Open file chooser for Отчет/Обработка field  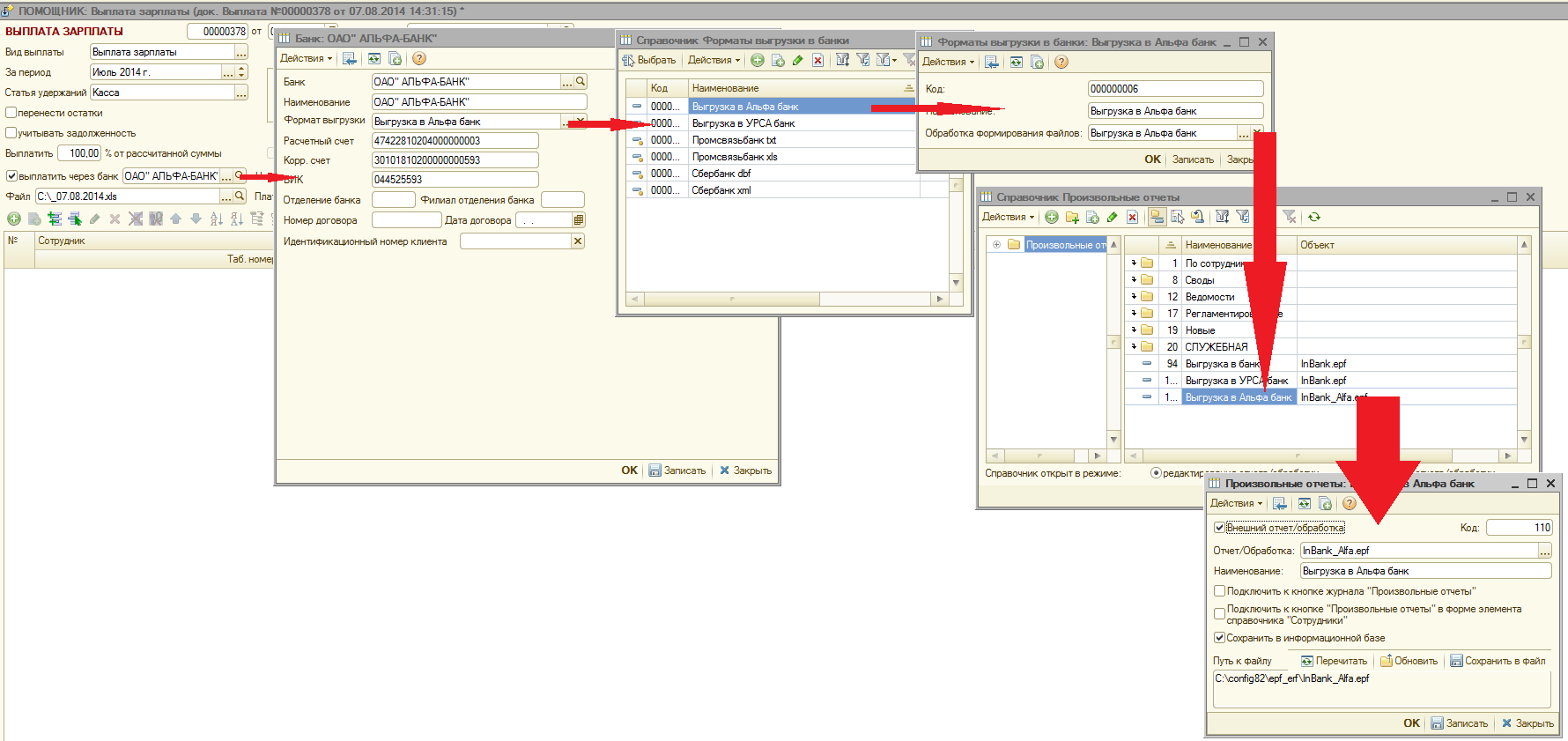pos(1545,551)
